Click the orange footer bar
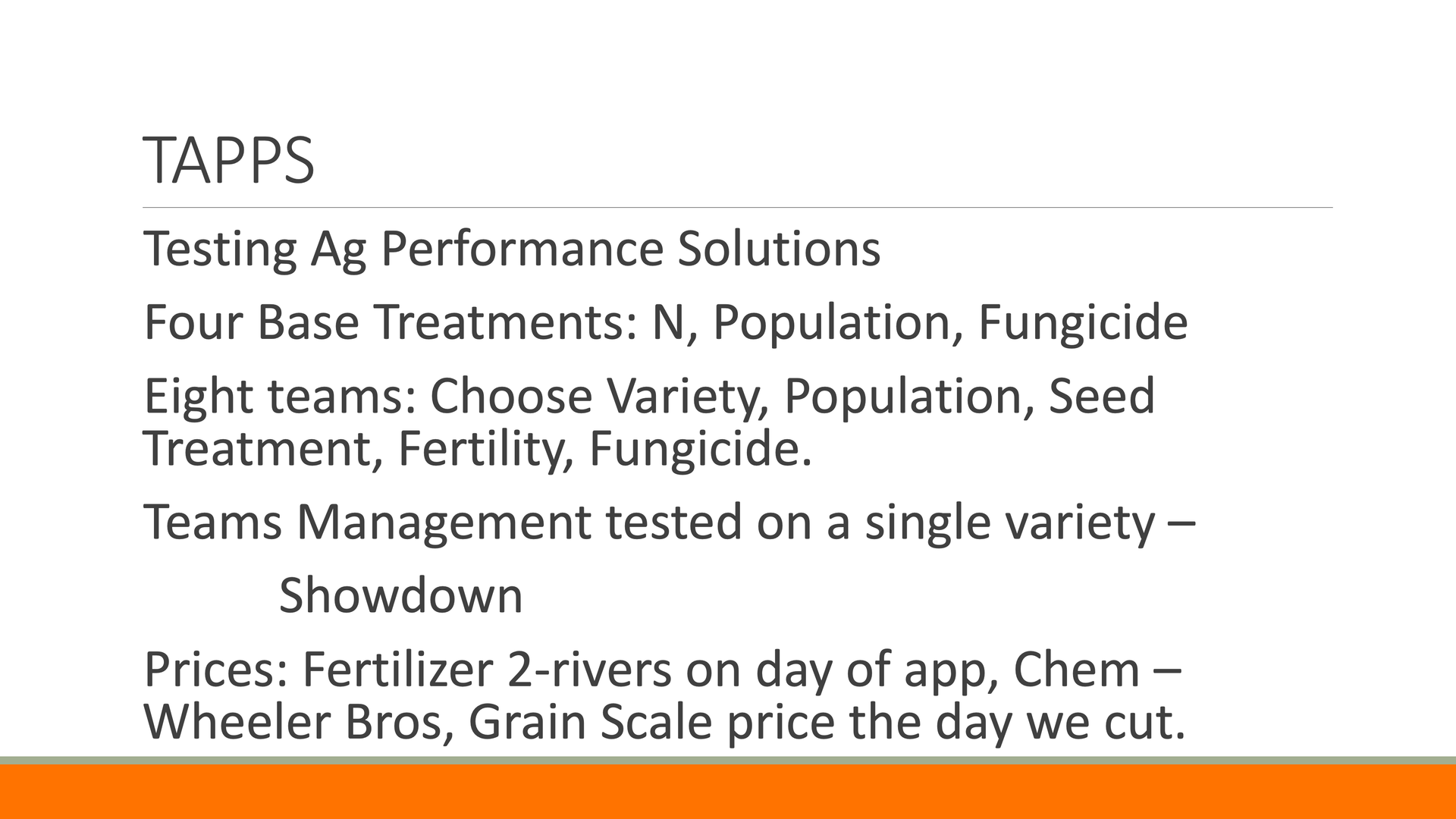 coord(728,792)
